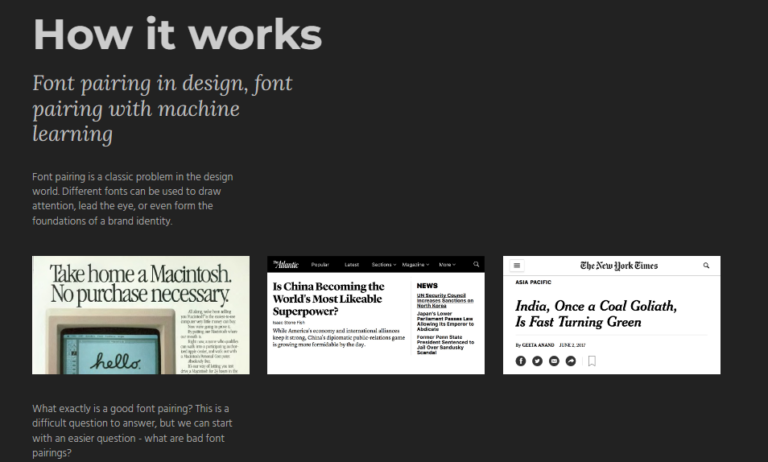The width and height of the screenshot is (768, 462).
Task: Click the Facebook share icon
Action: click(520, 361)
